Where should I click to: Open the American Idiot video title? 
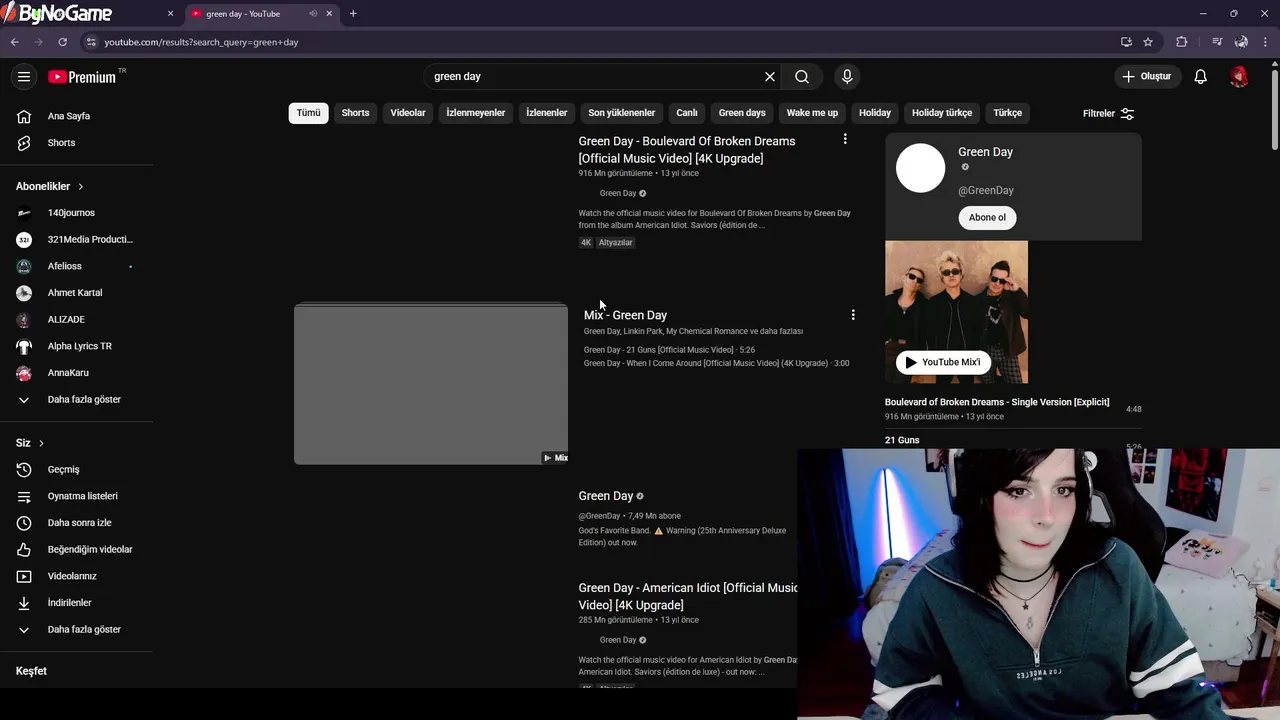(688, 597)
